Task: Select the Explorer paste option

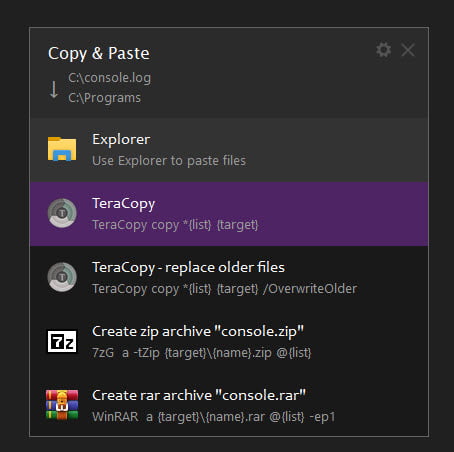Action: (229, 150)
